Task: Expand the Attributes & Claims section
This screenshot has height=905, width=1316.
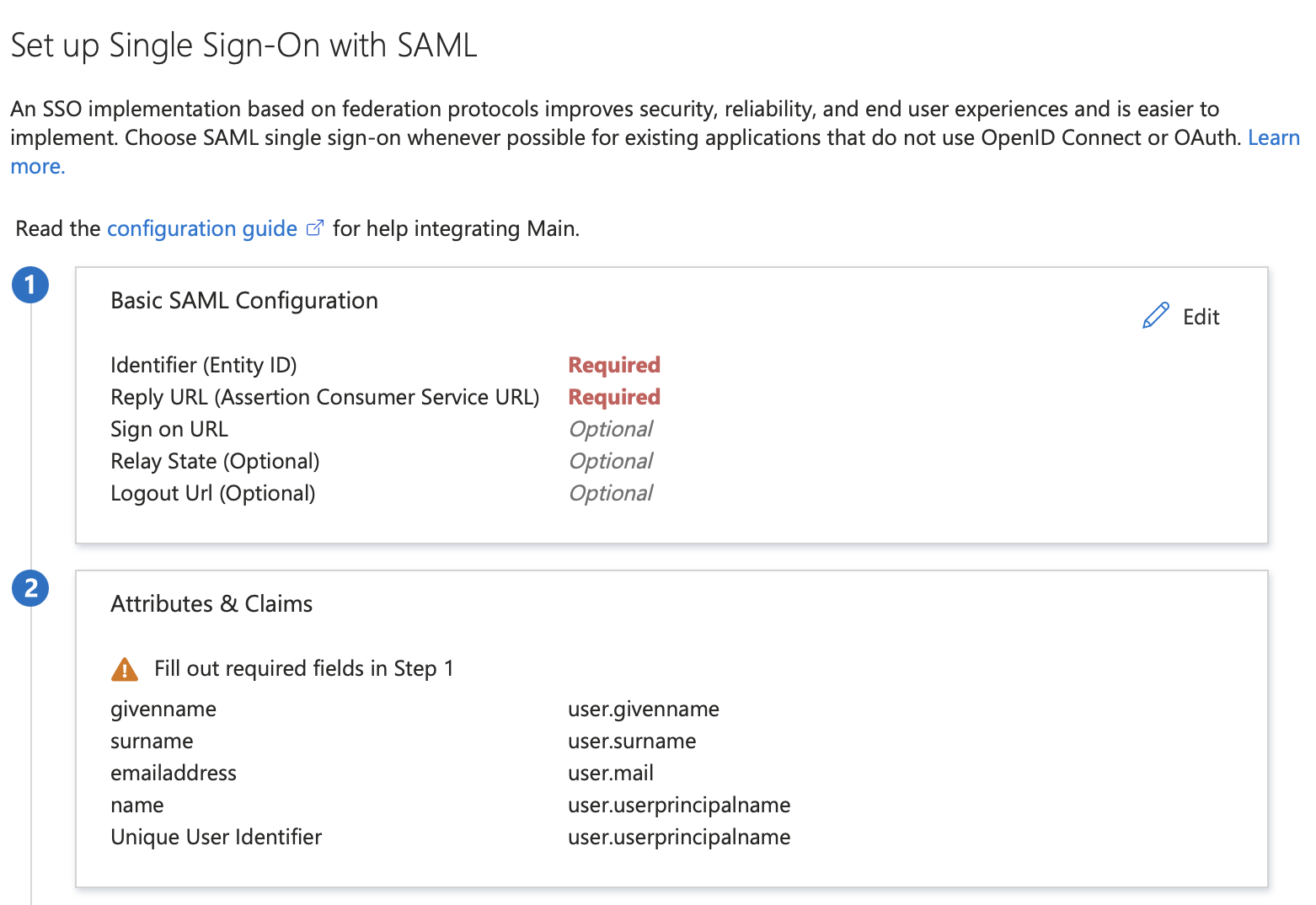Action: [211, 603]
